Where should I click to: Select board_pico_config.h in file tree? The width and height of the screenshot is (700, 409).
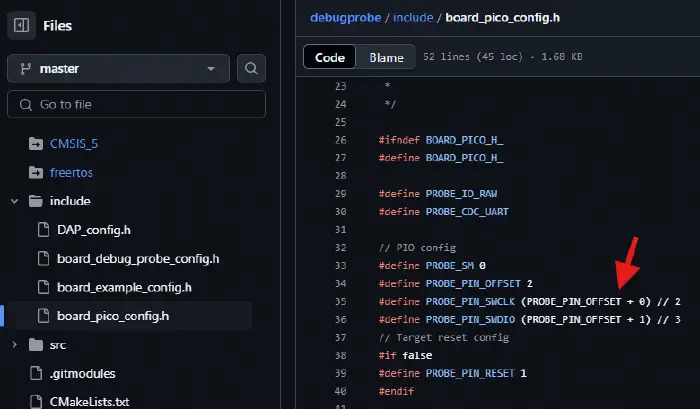pyautogui.click(x=113, y=316)
